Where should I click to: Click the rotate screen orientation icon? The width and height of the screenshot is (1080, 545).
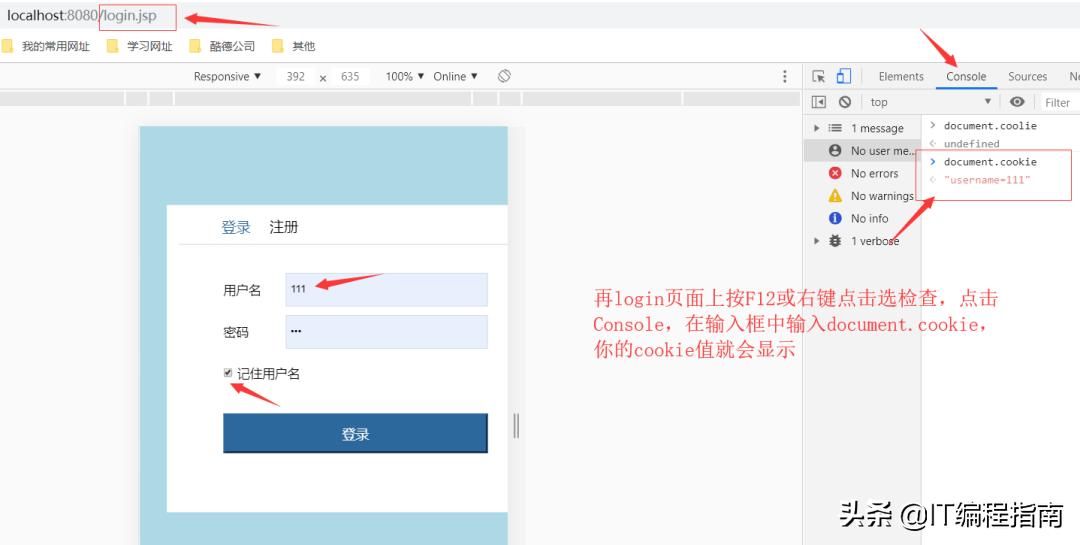504,76
